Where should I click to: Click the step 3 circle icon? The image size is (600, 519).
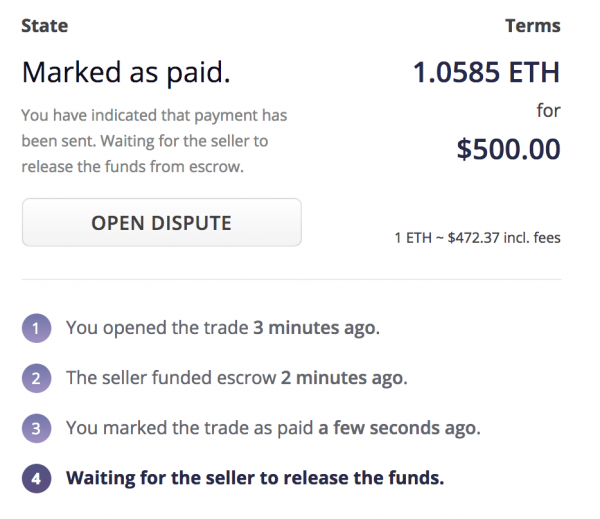[x=35, y=427]
